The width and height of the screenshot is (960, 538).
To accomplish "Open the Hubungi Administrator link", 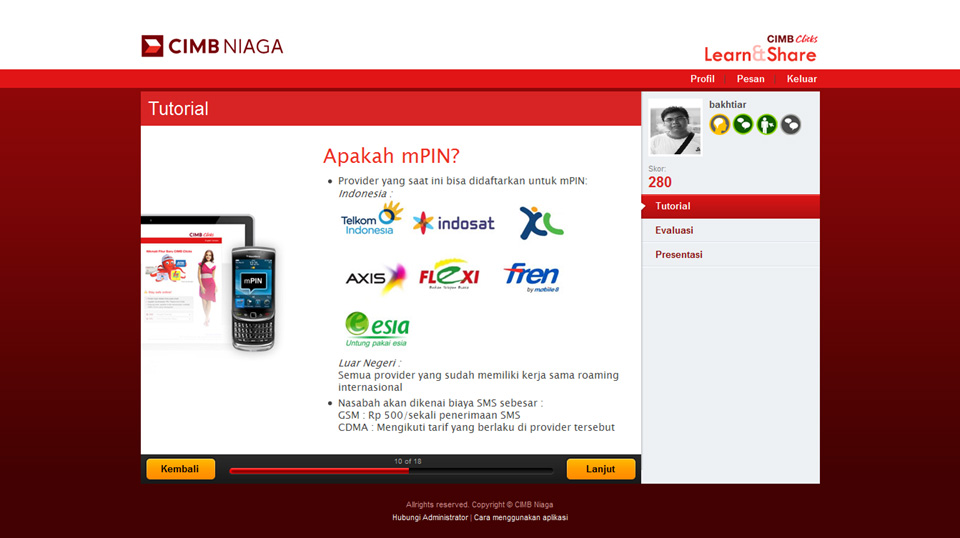I will click(430, 518).
